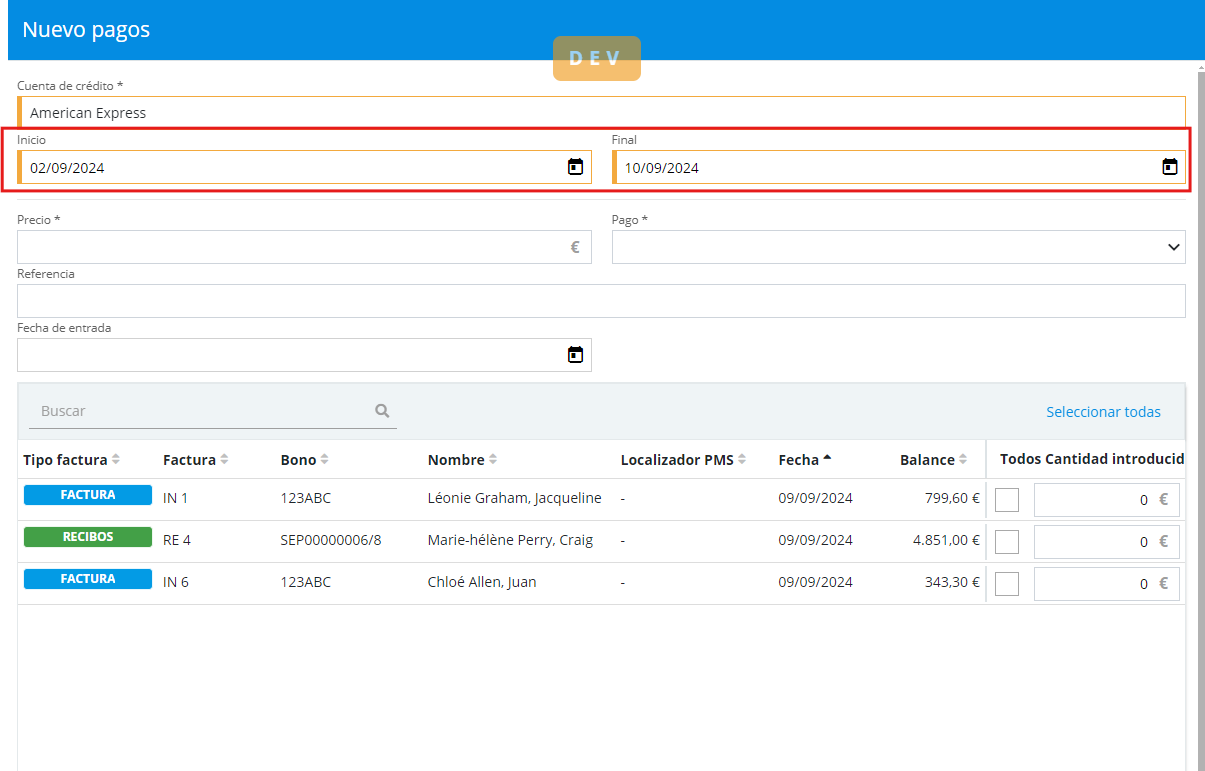Viewport: 1205px width, 771px height.
Task: Open the Cuenta de crédito American Express field
Action: point(600,113)
